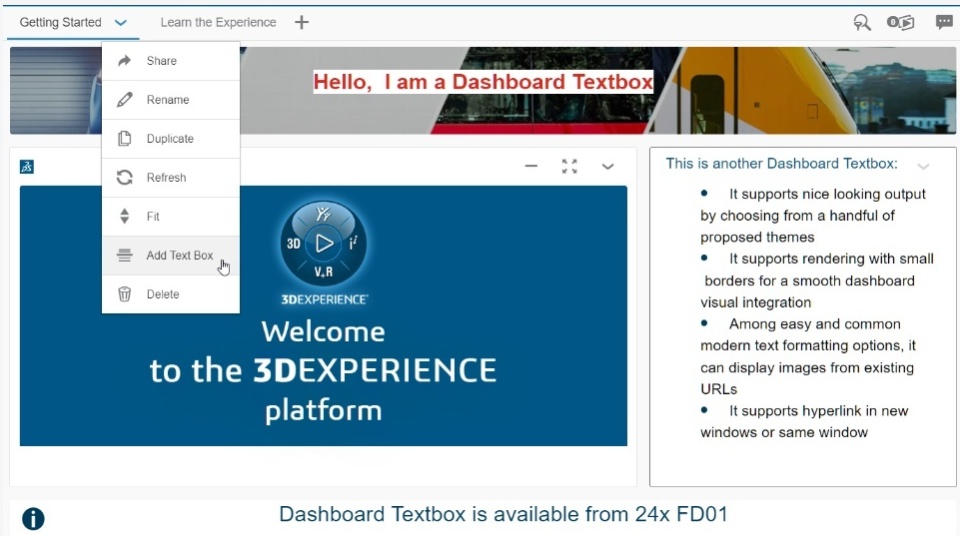Image resolution: width=960 pixels, height=536 pixels.
Task: Select the Getting Started tab label
Action: (x=60, y=23)
